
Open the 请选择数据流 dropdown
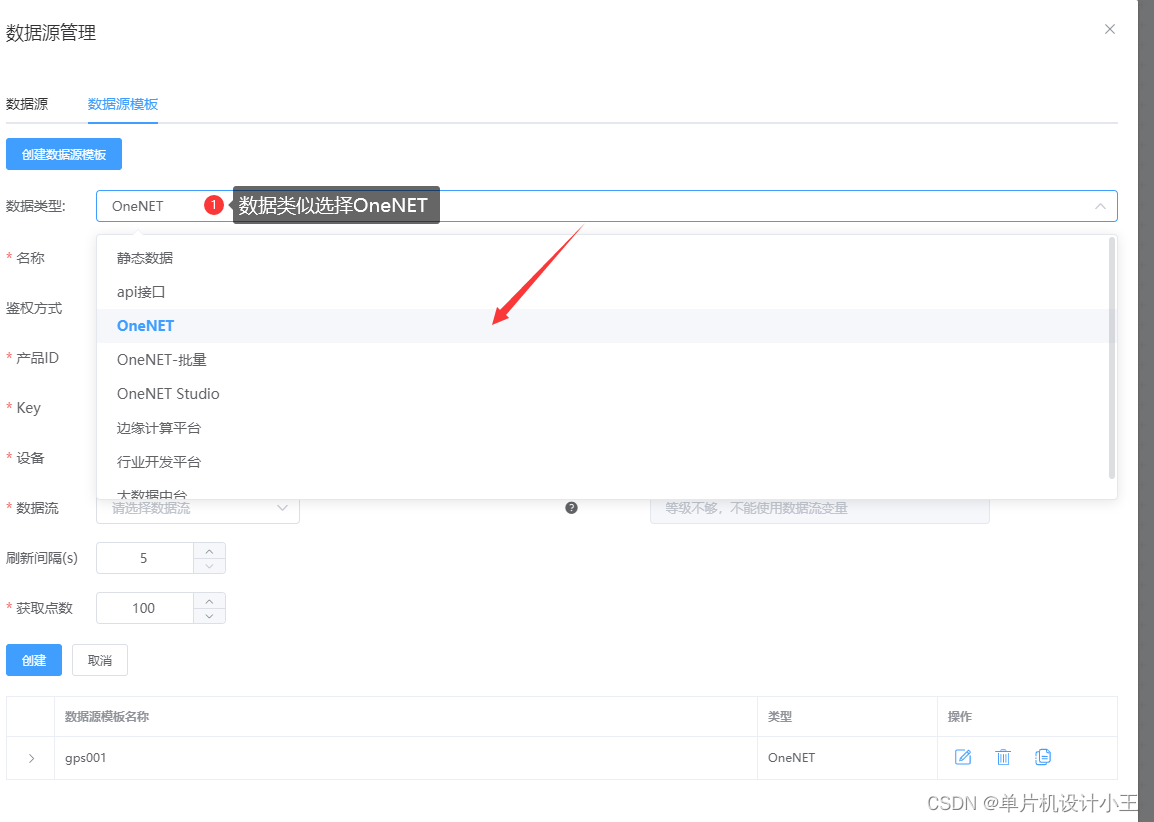(x=198, y=509)
